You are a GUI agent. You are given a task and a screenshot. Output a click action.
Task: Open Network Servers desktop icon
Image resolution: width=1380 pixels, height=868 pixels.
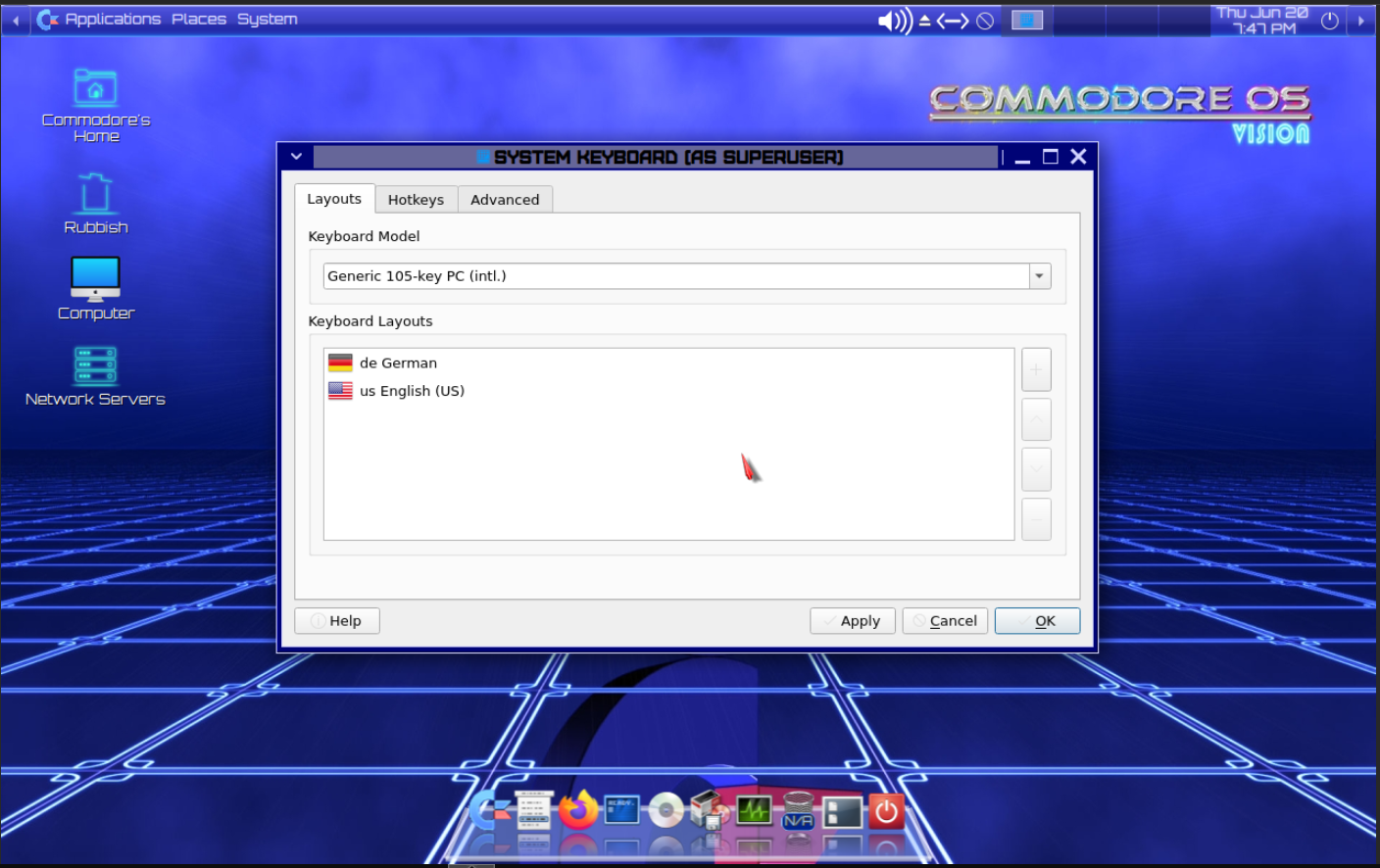[96, 376]
